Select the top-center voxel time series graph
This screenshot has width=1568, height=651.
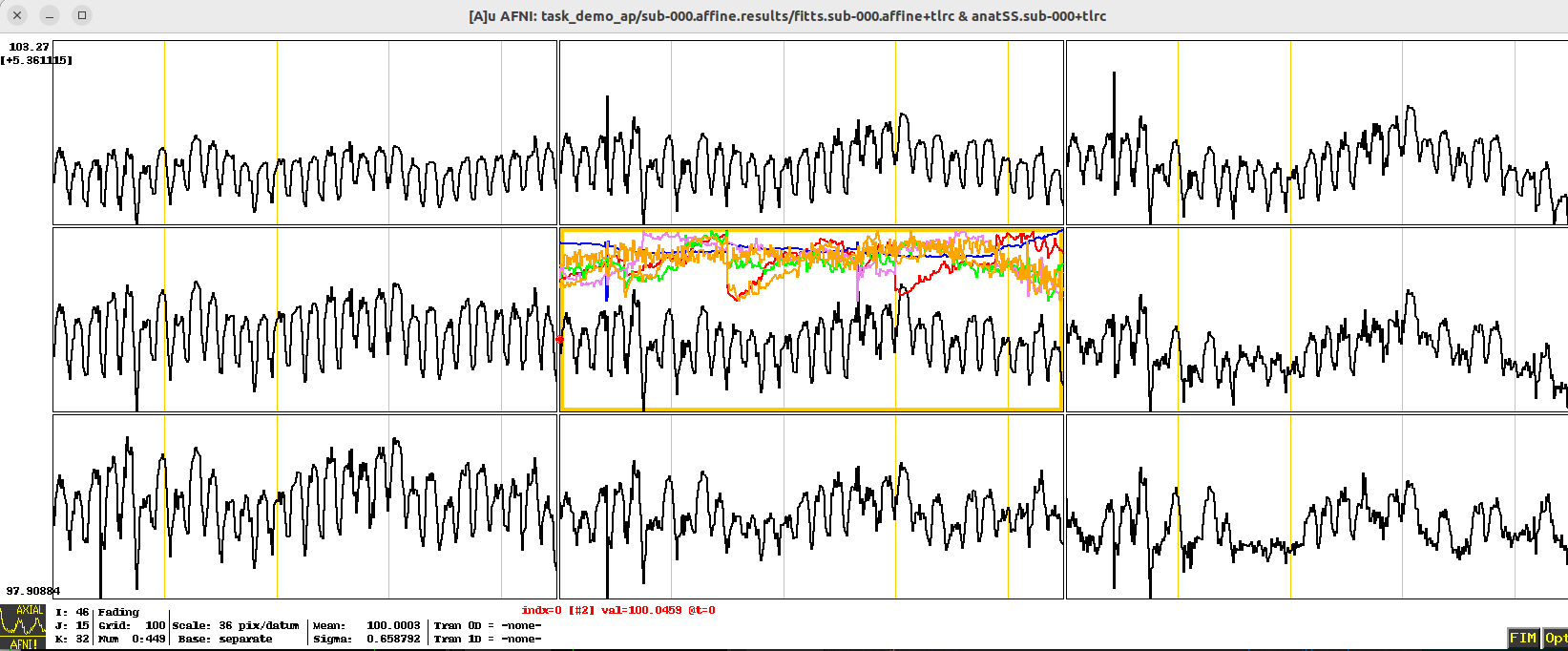point(811,133)
